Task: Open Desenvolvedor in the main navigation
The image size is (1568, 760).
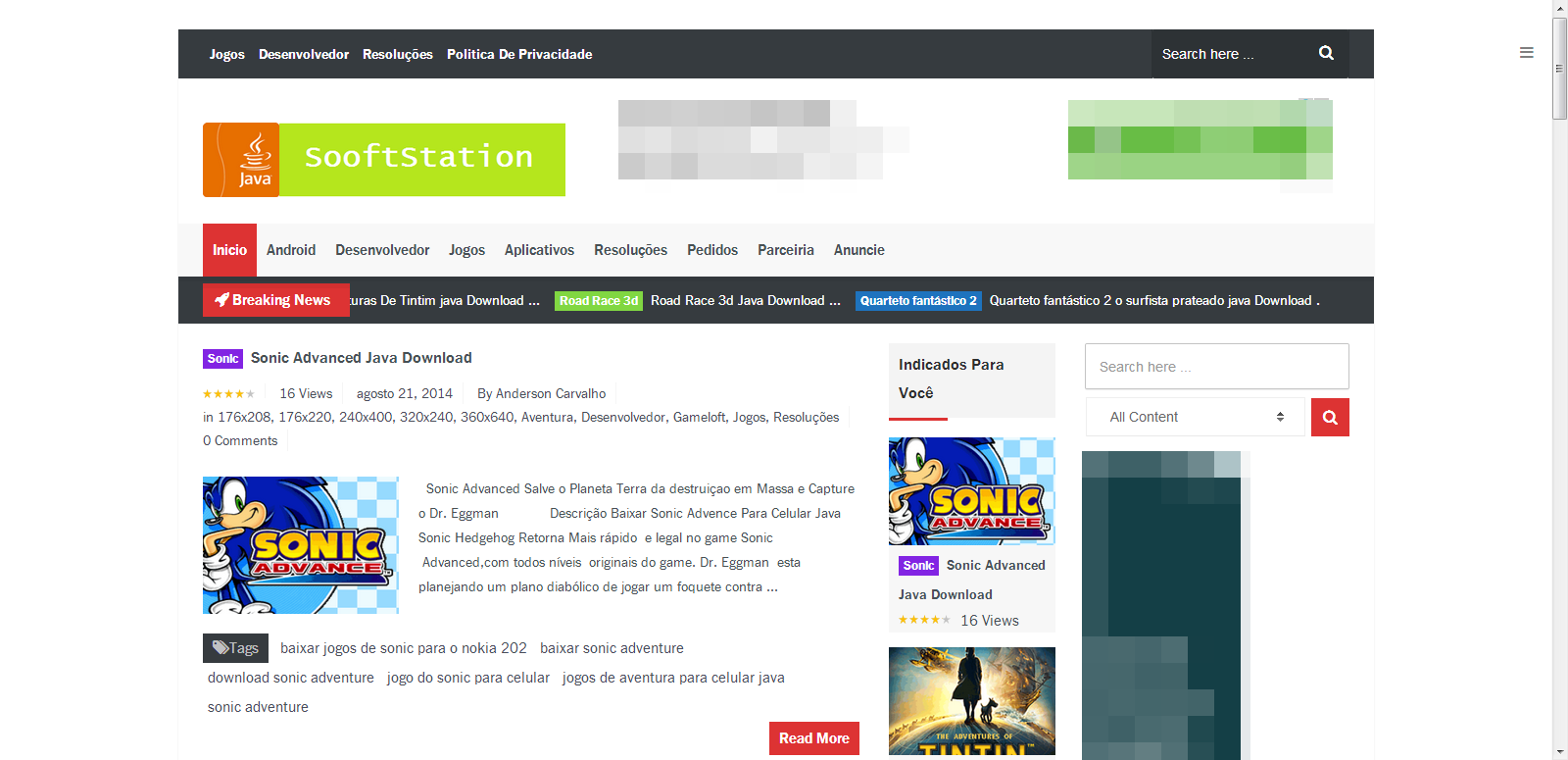Action: pyautogui.click(x=382, y=250)
